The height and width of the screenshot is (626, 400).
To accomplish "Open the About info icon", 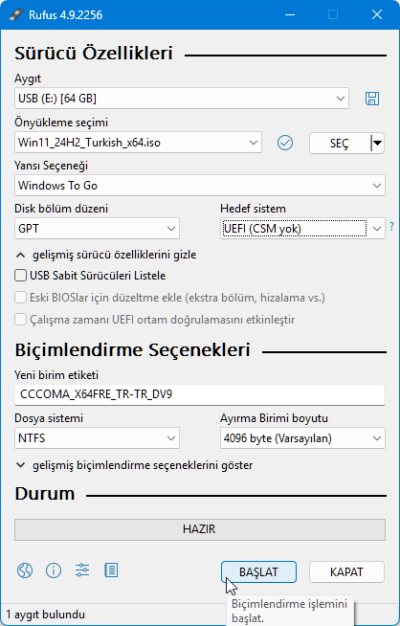I will coord(53,571).
